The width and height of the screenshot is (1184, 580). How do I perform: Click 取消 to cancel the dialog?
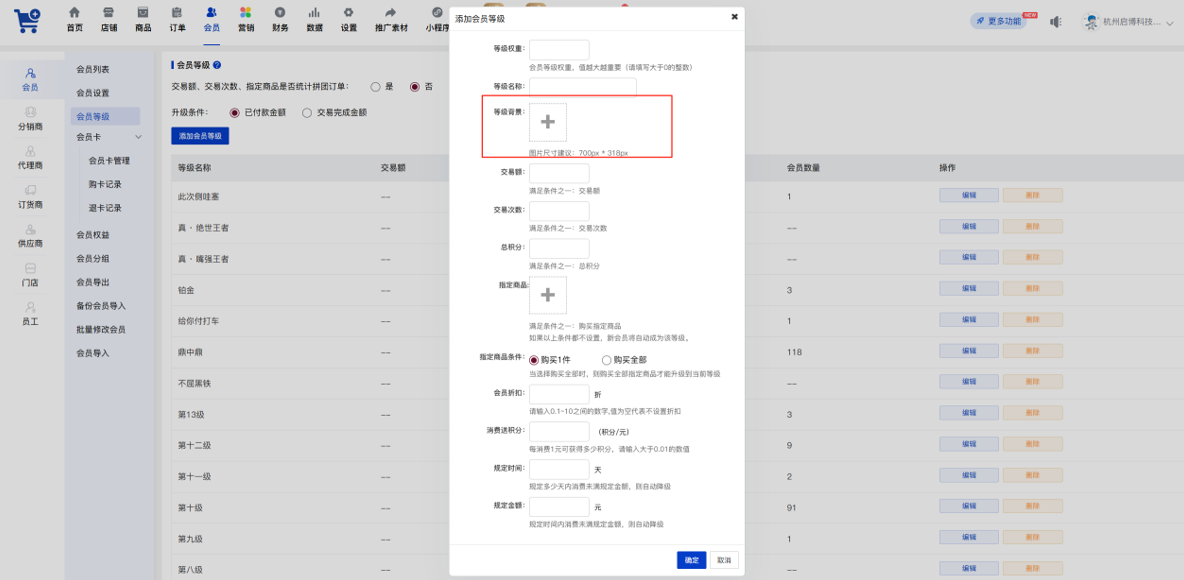pos(724,560)
